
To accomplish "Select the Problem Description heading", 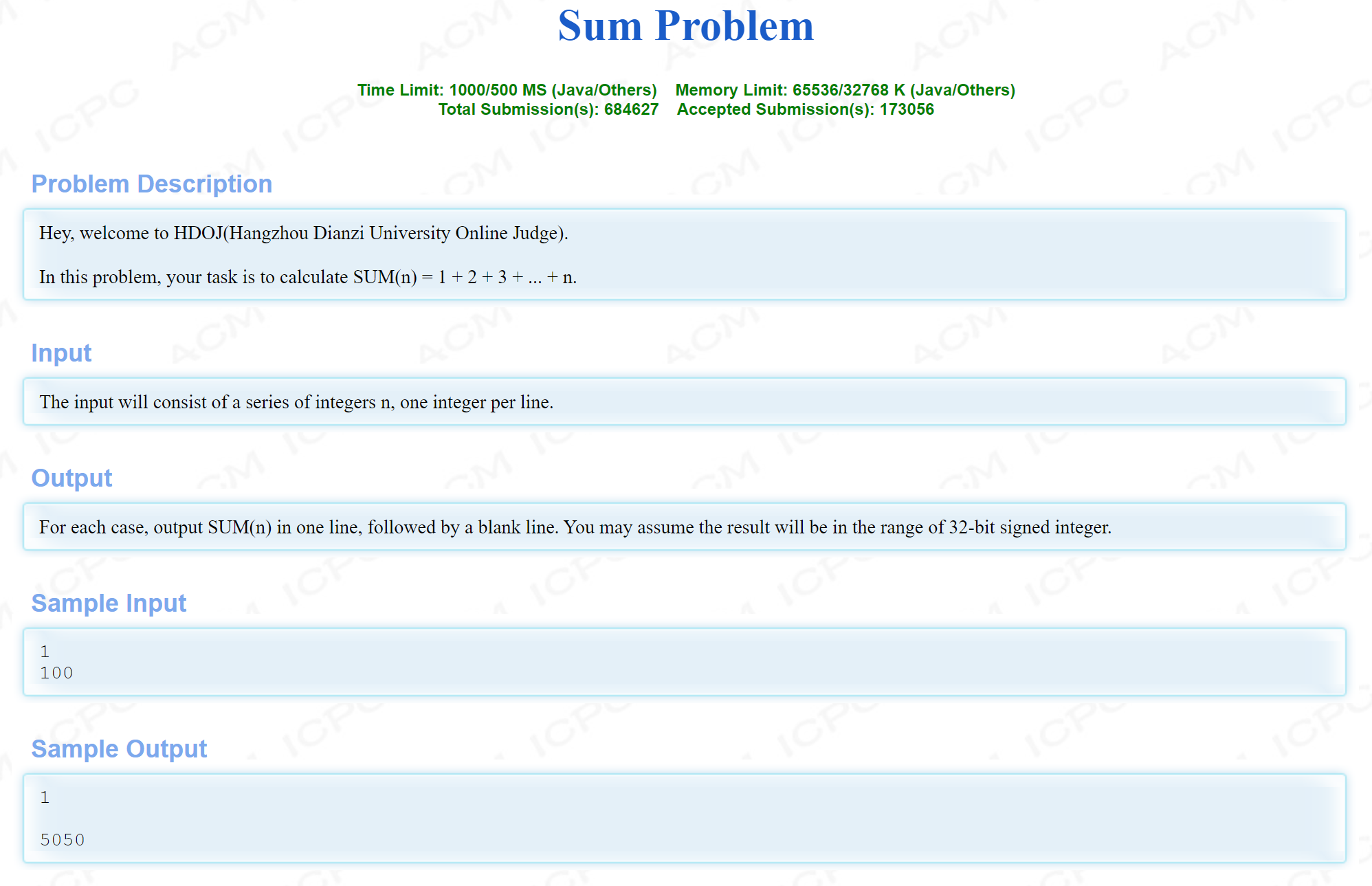I will tap(152, 184).
